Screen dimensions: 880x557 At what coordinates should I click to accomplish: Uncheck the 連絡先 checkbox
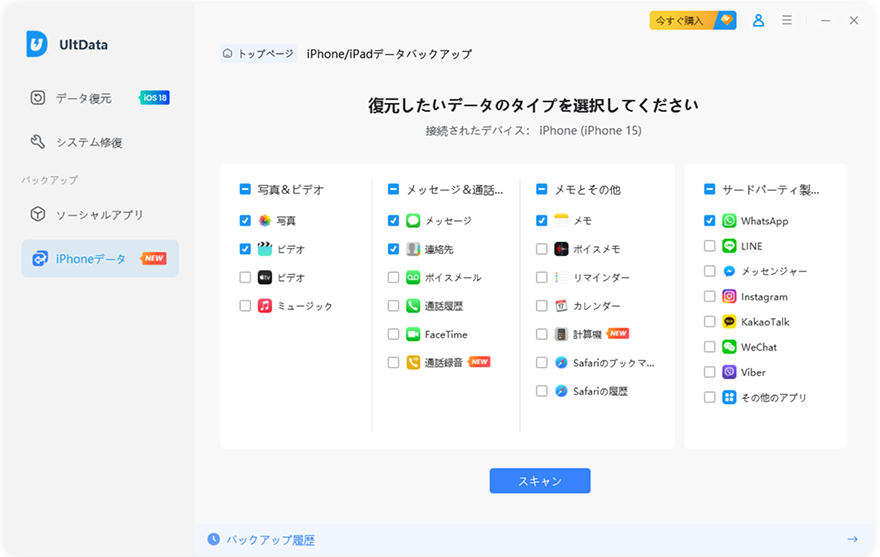point(393,249)
